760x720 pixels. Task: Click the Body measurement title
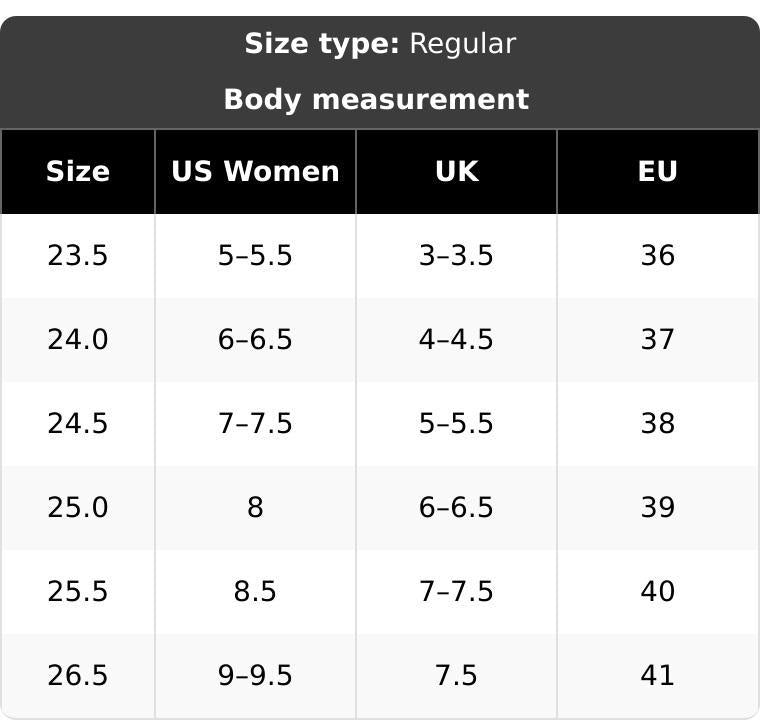click(x=376, y=99)
